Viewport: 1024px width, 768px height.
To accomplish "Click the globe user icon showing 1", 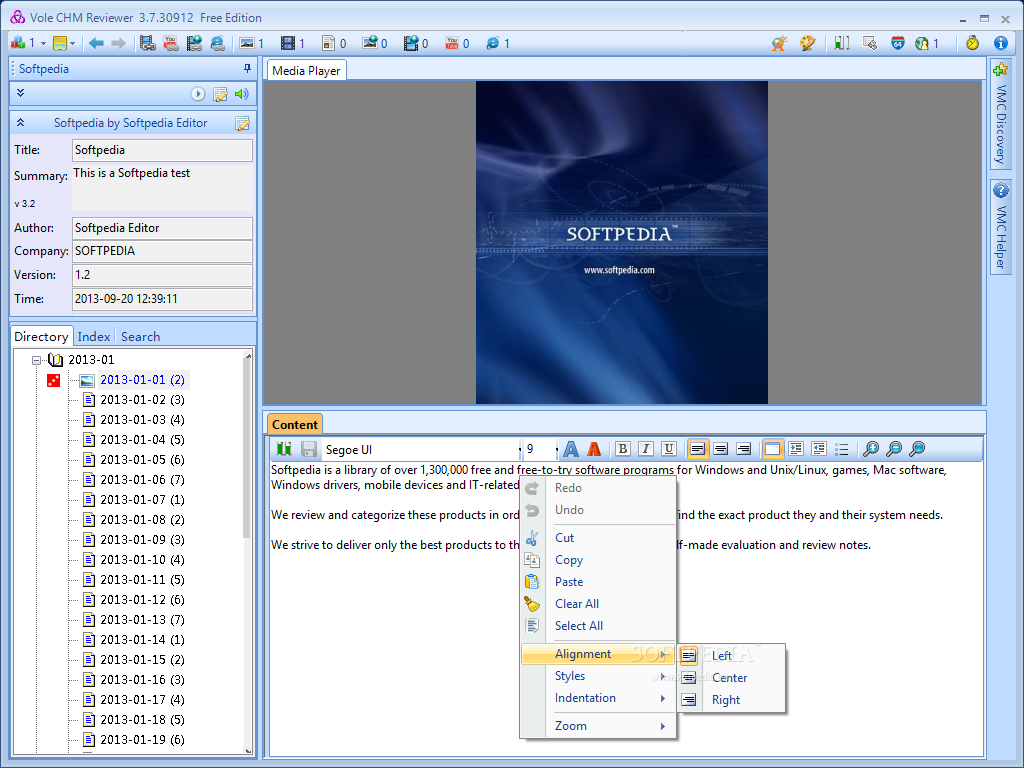I will coord(921,43).
